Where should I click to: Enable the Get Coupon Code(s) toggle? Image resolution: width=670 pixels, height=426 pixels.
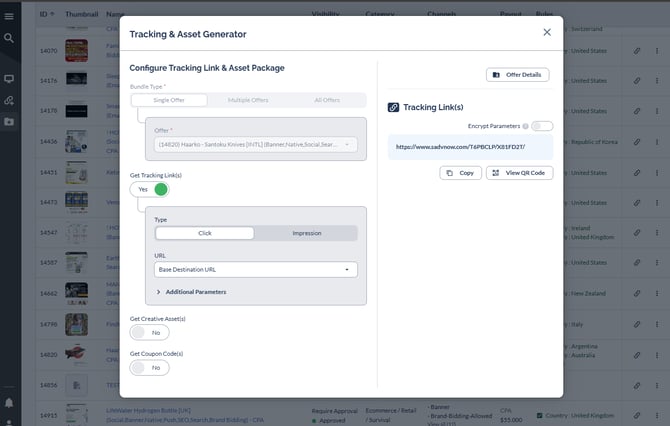click(x=150, y=367)
